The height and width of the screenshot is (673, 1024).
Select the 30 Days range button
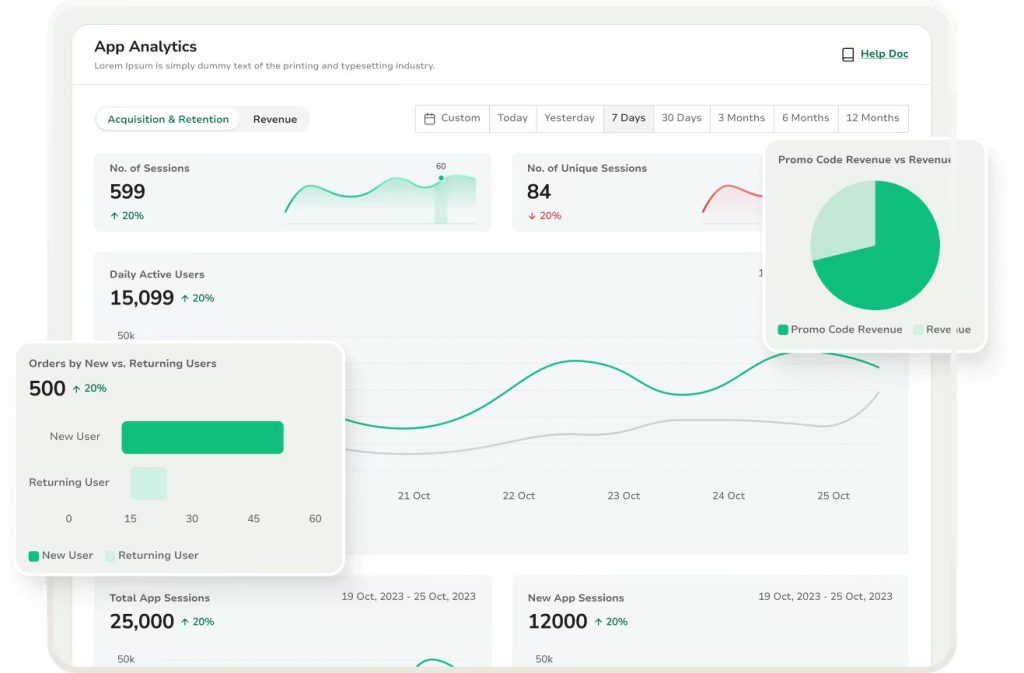click(x=681, y=118)
